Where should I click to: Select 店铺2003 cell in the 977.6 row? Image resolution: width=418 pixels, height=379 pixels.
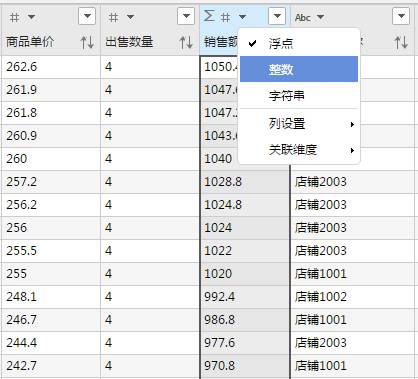click(x=353, y=343)
